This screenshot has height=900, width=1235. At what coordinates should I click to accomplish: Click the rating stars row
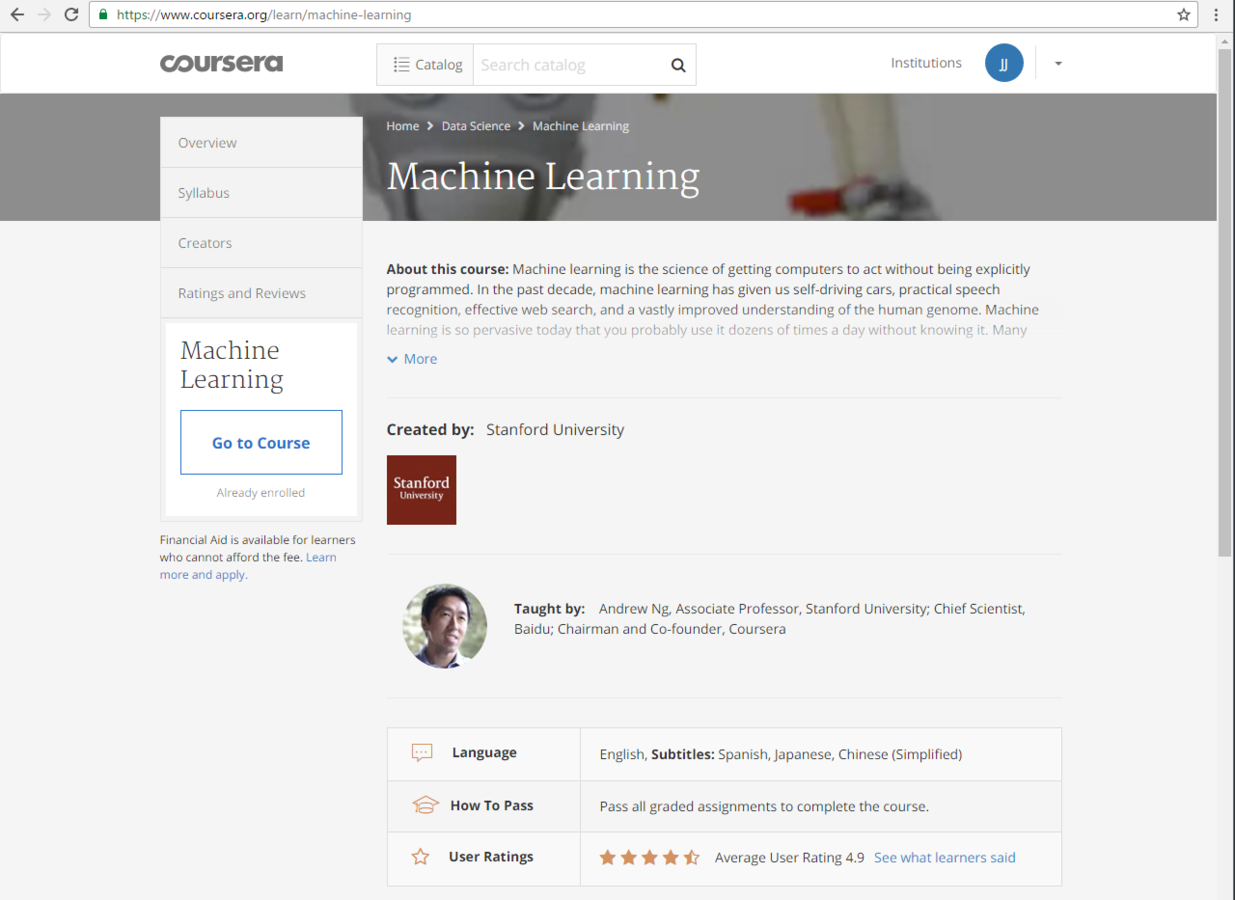click(x=650, y=857)
